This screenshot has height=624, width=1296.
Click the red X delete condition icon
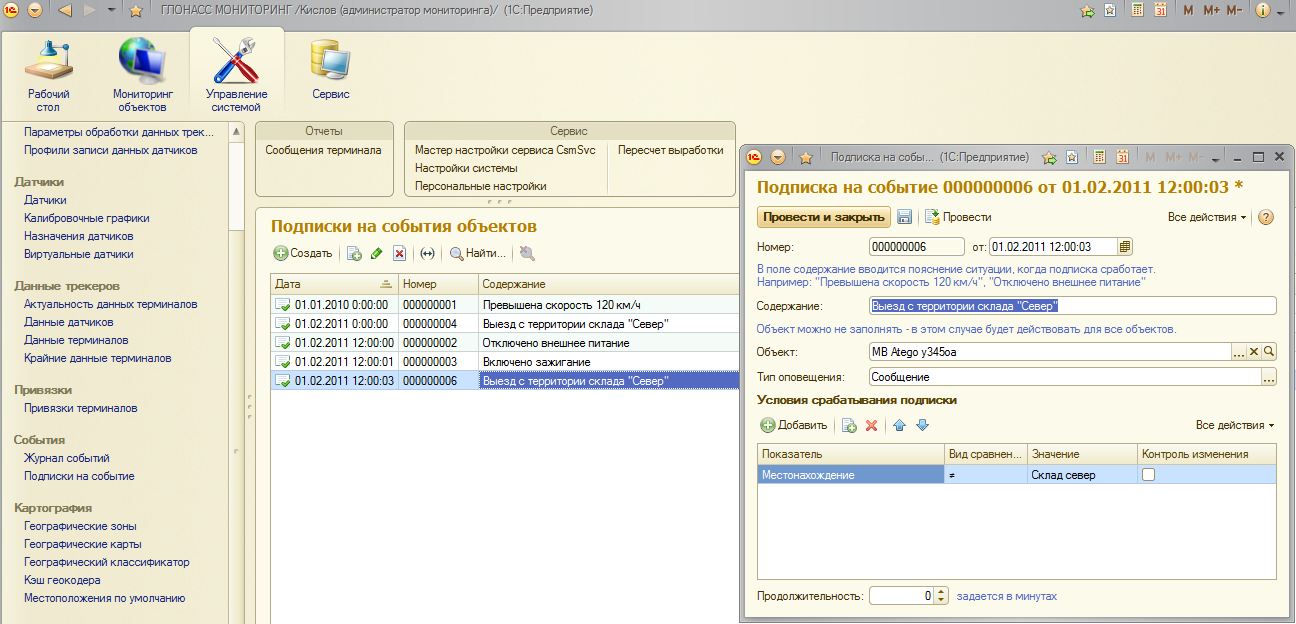(x=871, y=425)
